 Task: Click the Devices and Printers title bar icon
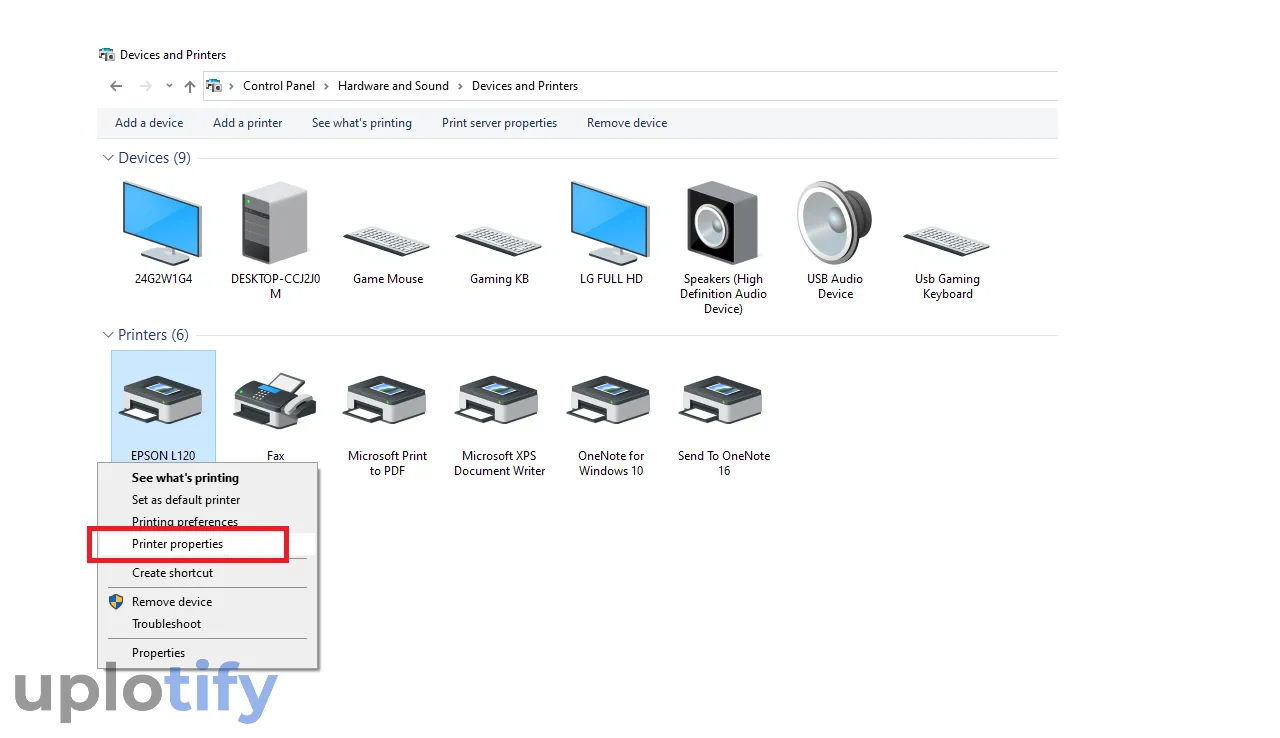pyautogui.click(x=107, y=55)
